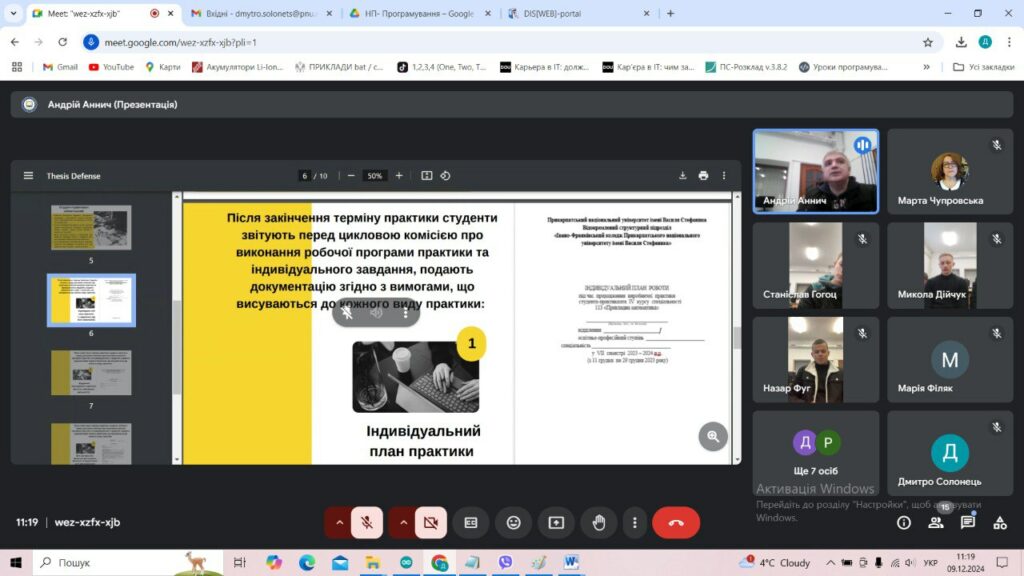Click the magnifier zoom button on presentation
This screenshot has height=576, width=1024.
tap(712, 436)
